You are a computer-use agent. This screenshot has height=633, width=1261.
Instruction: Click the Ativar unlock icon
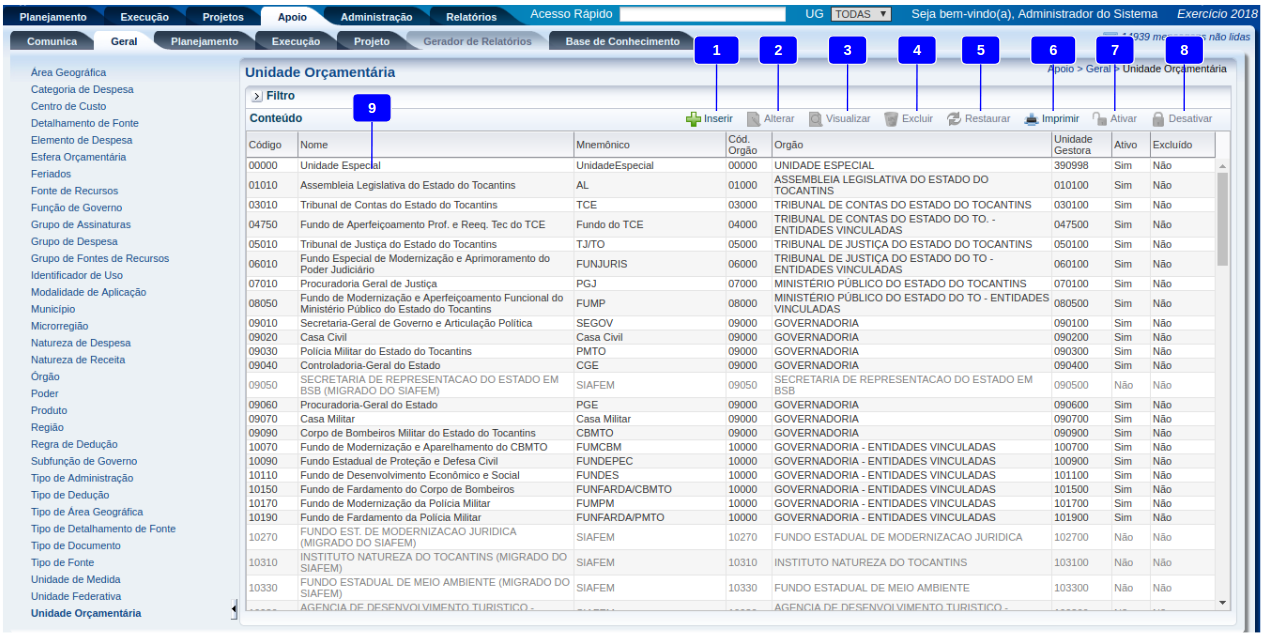[x=1099, y=119]
